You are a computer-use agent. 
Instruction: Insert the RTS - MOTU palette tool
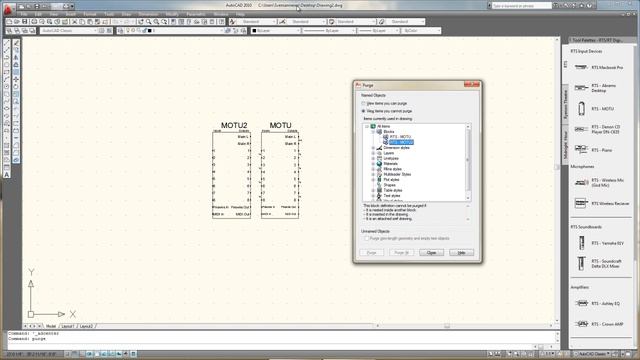(x=595, y=109)
